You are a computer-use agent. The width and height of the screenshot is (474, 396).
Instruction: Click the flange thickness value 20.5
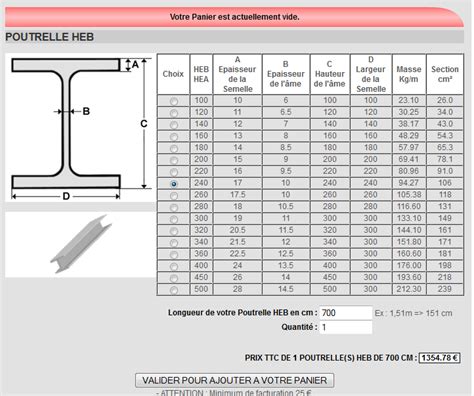point(237,230)
